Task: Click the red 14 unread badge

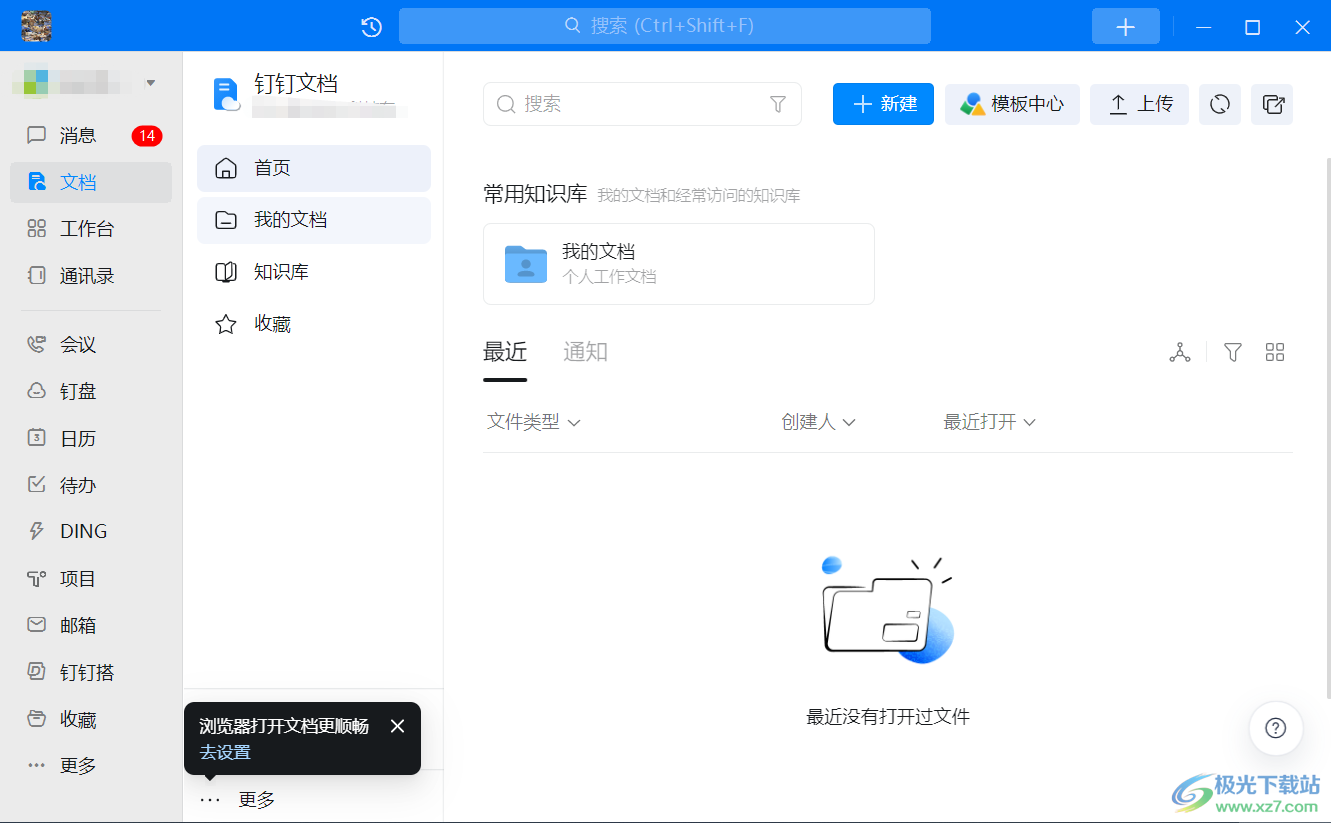Action: (x=147, y=136)
